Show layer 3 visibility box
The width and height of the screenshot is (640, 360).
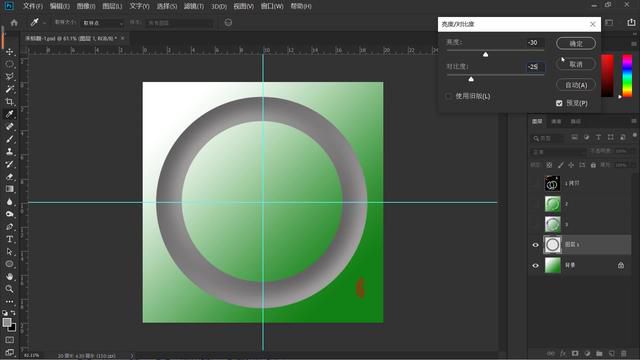tap(536, 224)
